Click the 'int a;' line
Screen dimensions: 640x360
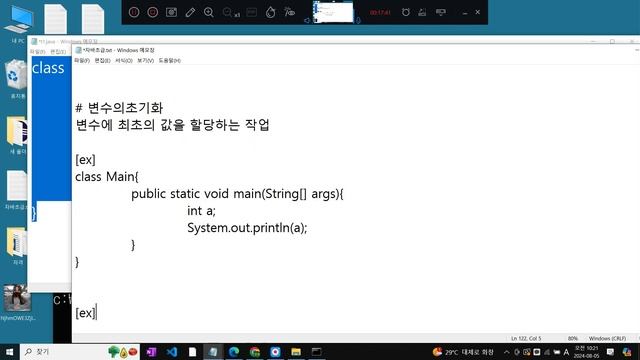(201, 211)
